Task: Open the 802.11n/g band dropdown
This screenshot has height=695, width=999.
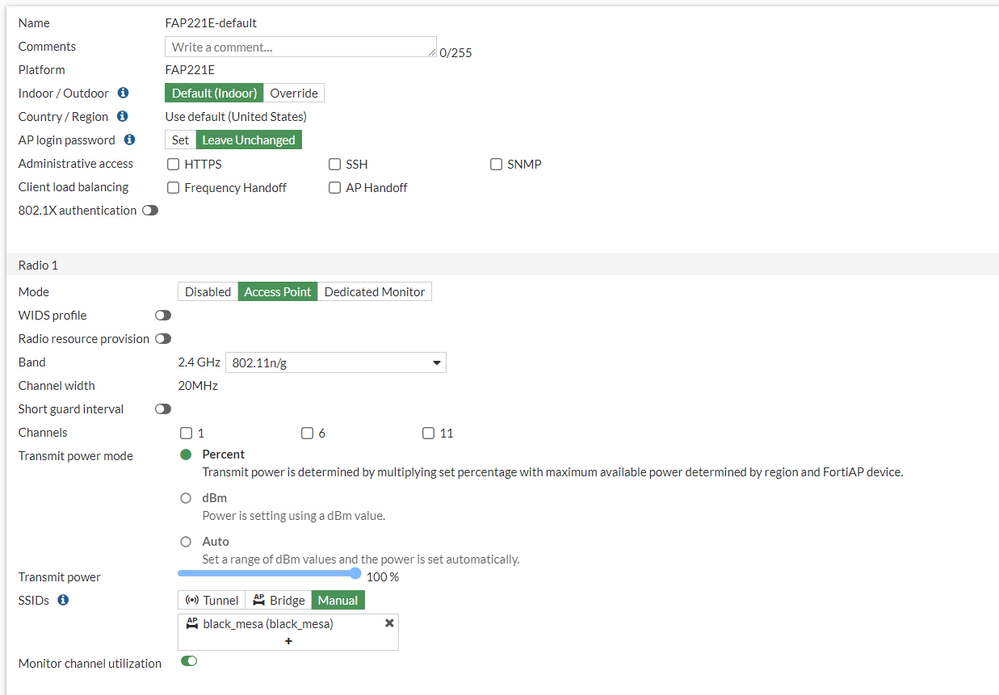Action: (x=336, y=363)
